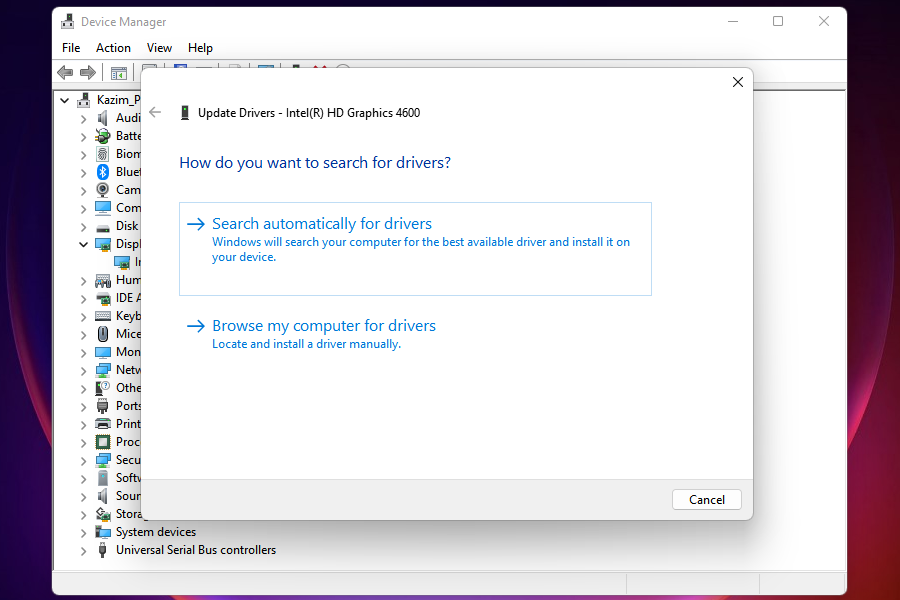Select the Software devices icon

click(103, 478)
